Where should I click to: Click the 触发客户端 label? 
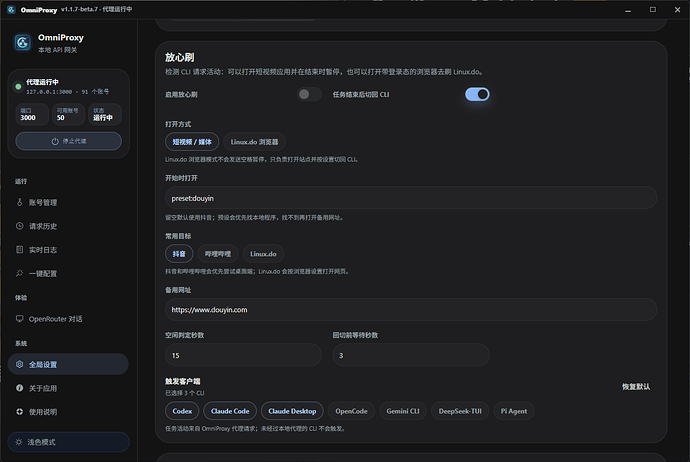pos(183,381)
